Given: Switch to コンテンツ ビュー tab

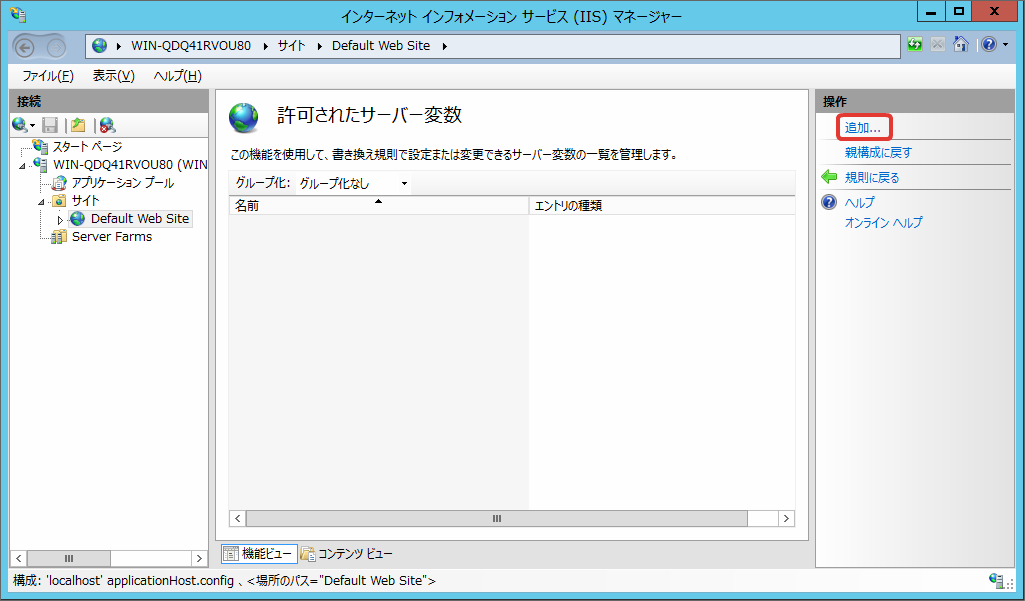Looking at the screenshot, I should click(347, 554).
